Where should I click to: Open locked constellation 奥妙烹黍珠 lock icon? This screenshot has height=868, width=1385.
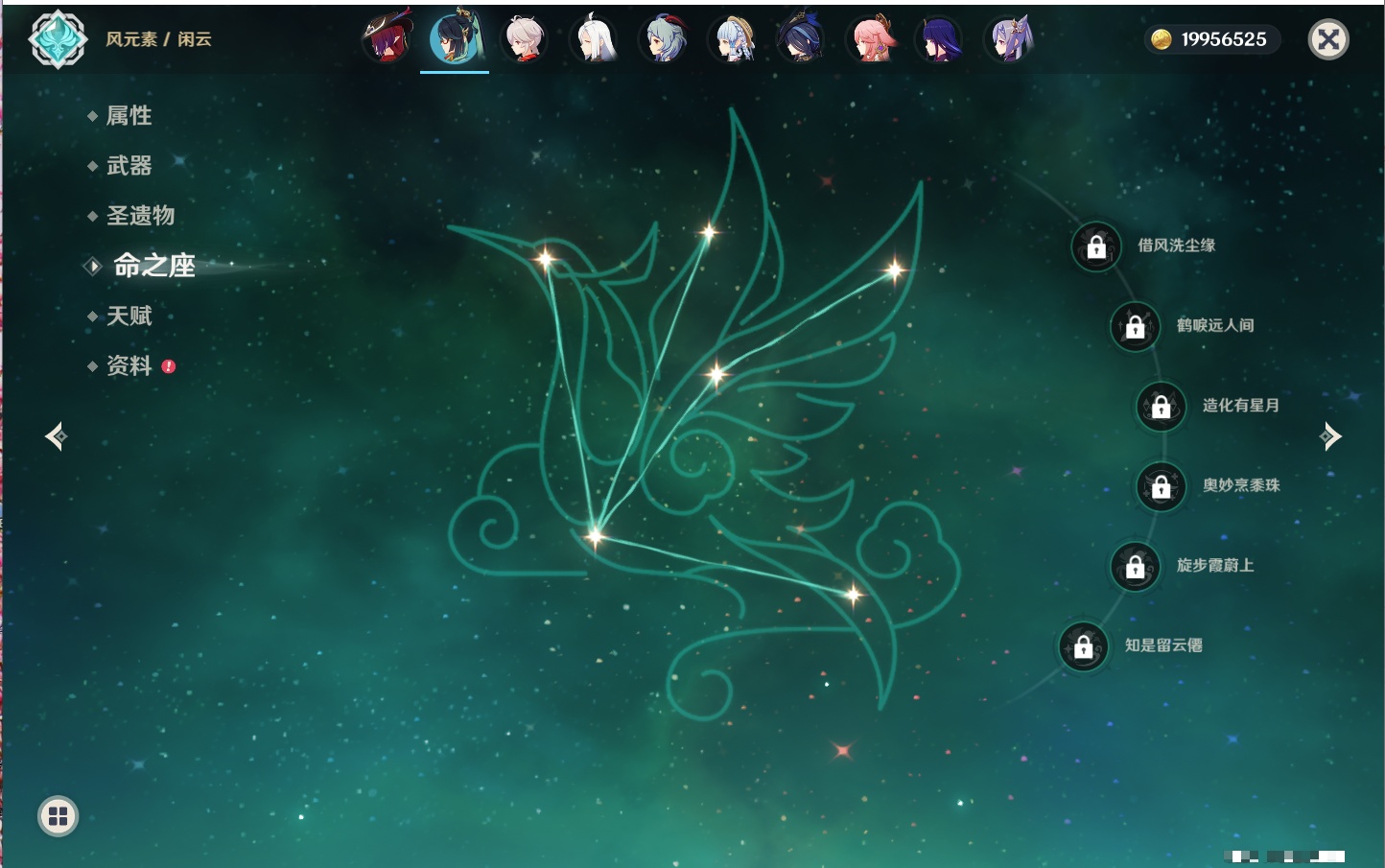tap(1162, 486)
